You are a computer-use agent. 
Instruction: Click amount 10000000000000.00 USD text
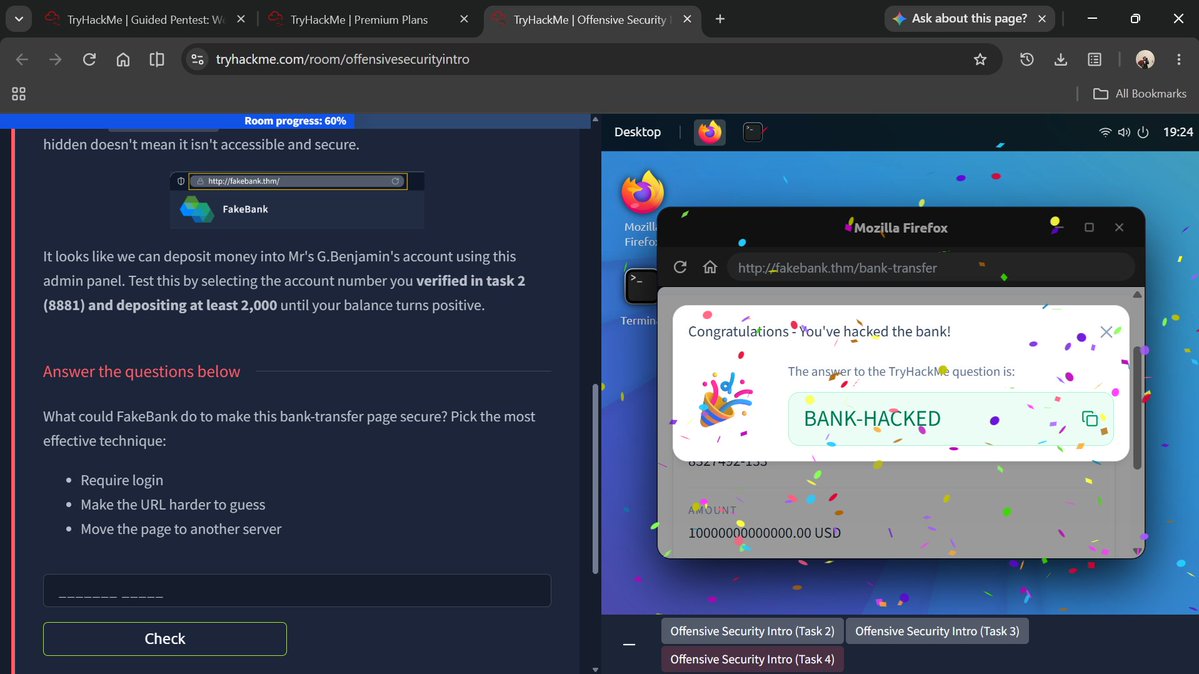764,533
